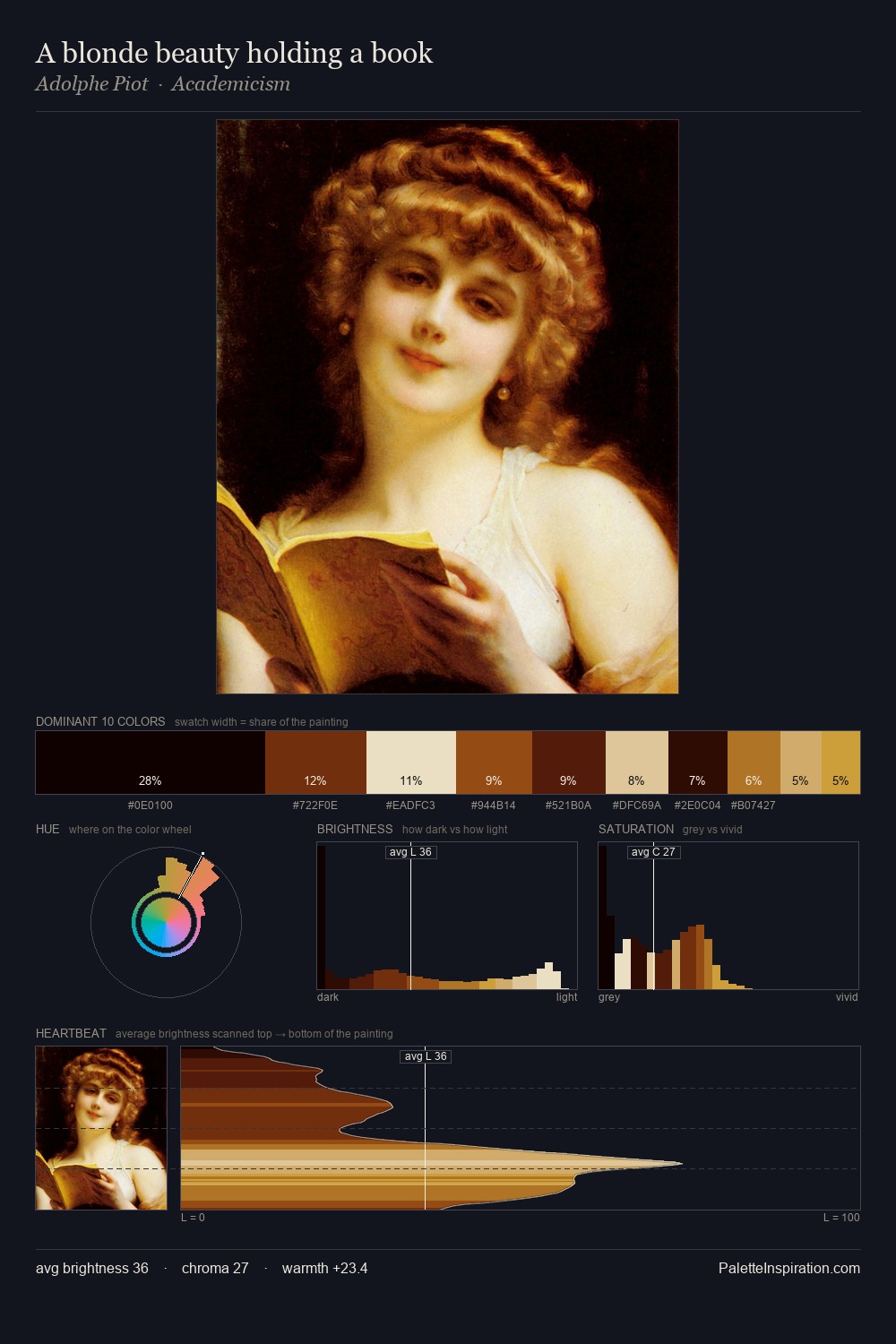This screenshot has width=896, height=1344.
Task: Click the 'L = 0' axis label
Action: pyautogui.click(x=193, y=1218)
